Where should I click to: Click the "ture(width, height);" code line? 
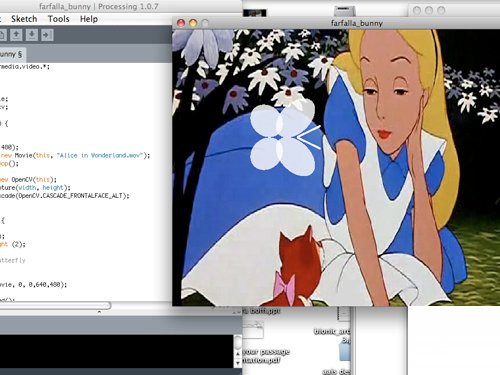point(35,188)
